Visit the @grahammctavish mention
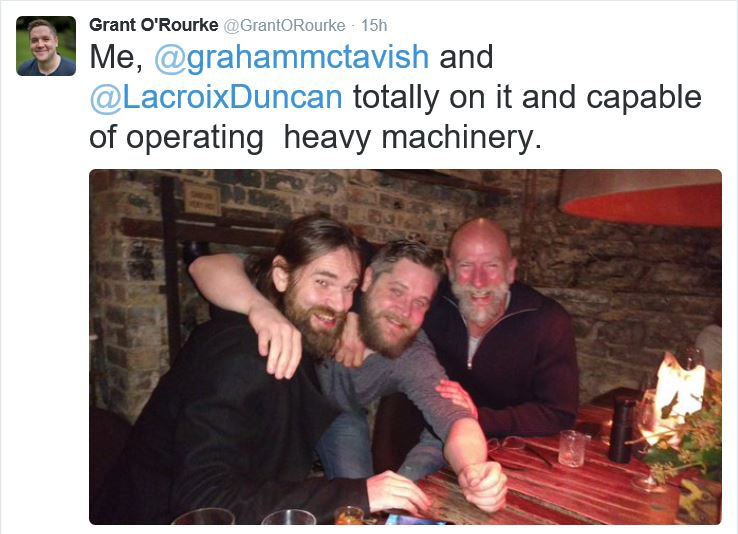 point(291,57)
